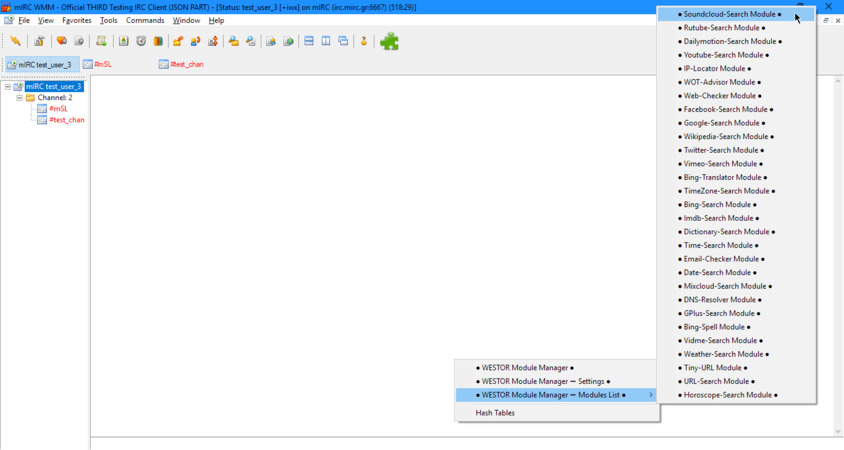Open the Favorites heart icon
This screenshot has height=450, width=844.
point(61,41)
